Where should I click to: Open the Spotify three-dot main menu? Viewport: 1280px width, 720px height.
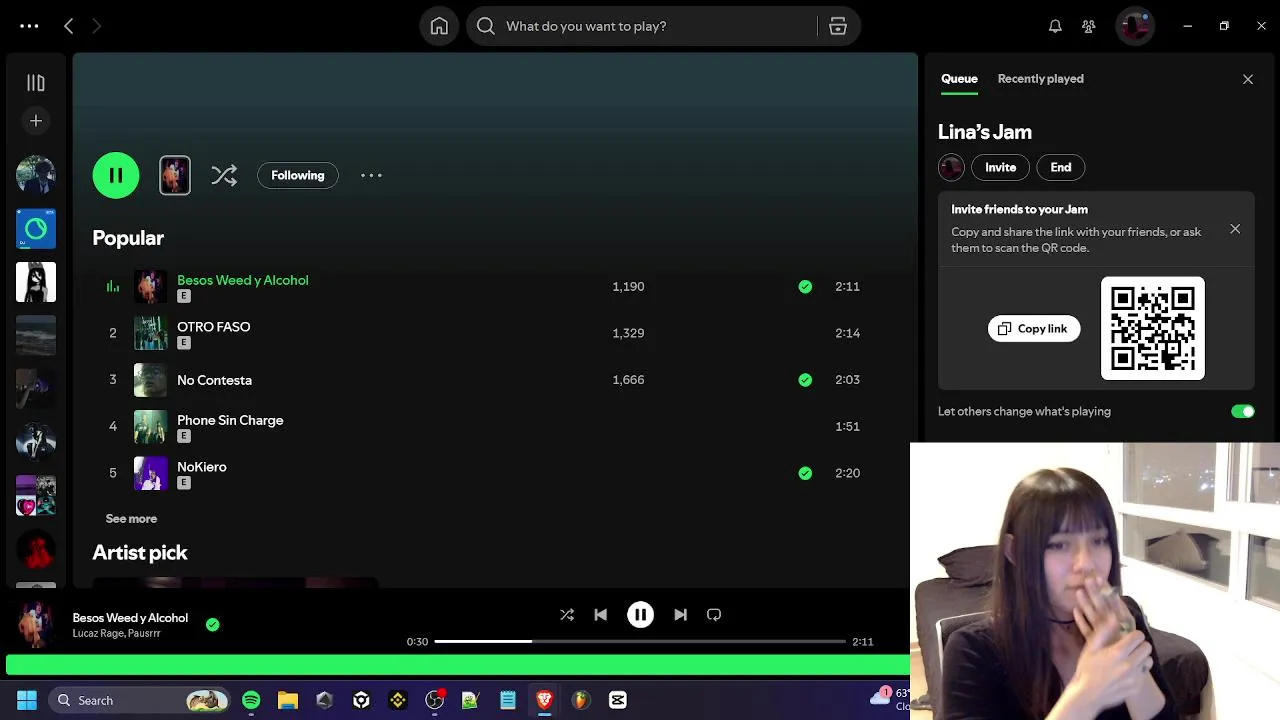click(29, 26)
